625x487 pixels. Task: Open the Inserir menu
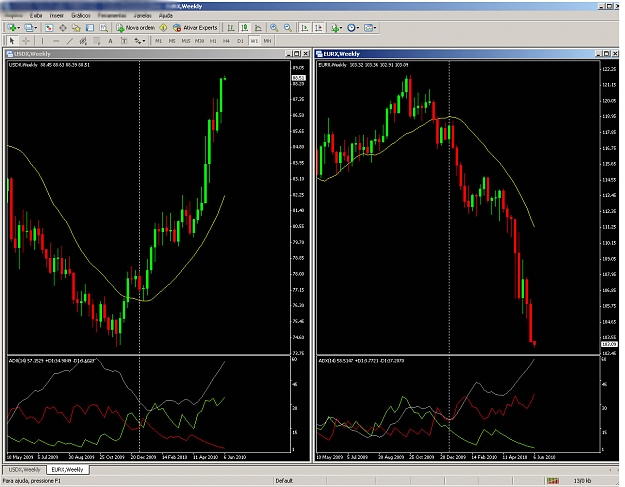(57, 16)
